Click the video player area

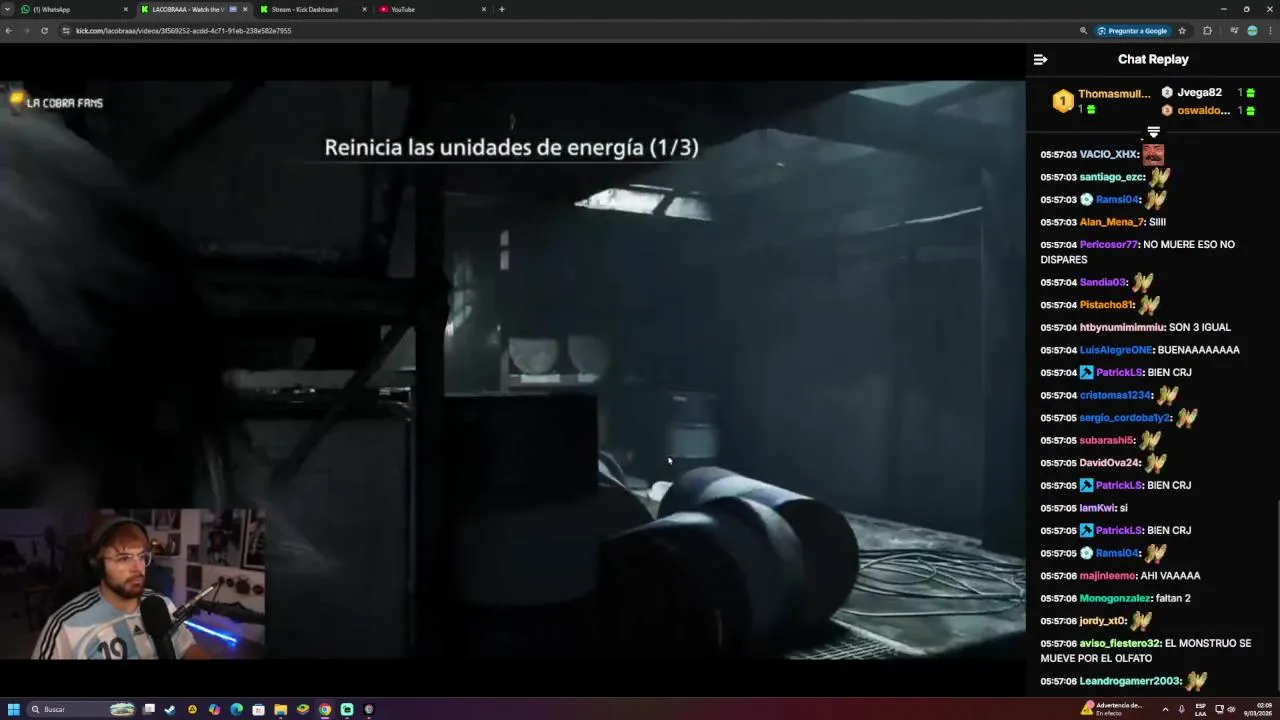pos(512,370)
